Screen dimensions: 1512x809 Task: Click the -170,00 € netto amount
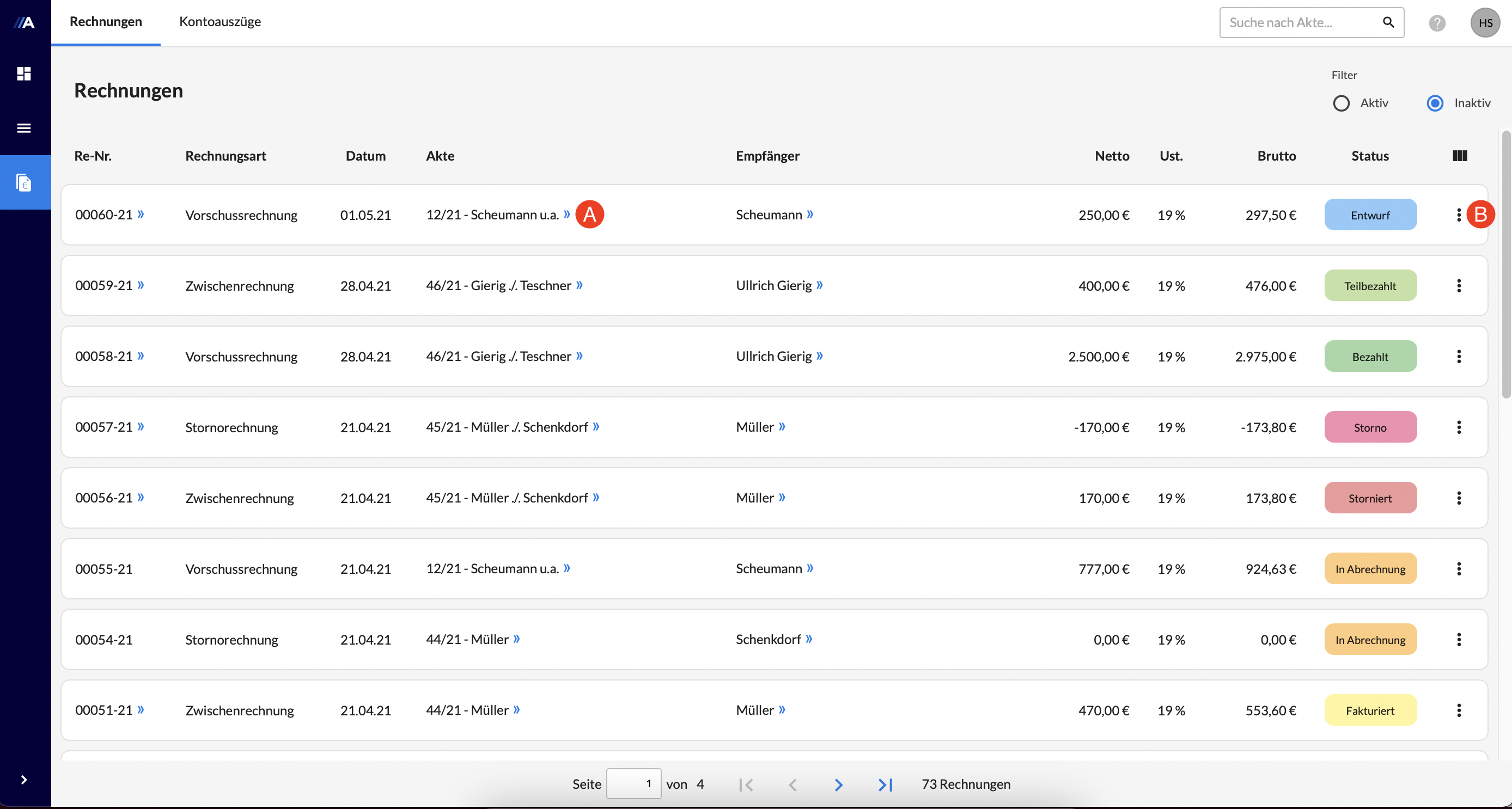click(x=1102, y=428)
